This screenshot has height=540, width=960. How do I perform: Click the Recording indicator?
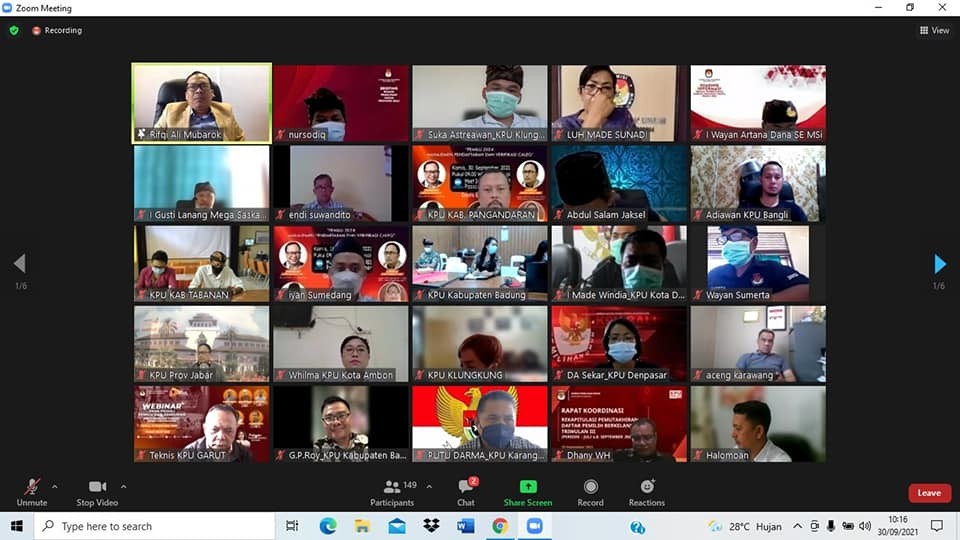57,31
